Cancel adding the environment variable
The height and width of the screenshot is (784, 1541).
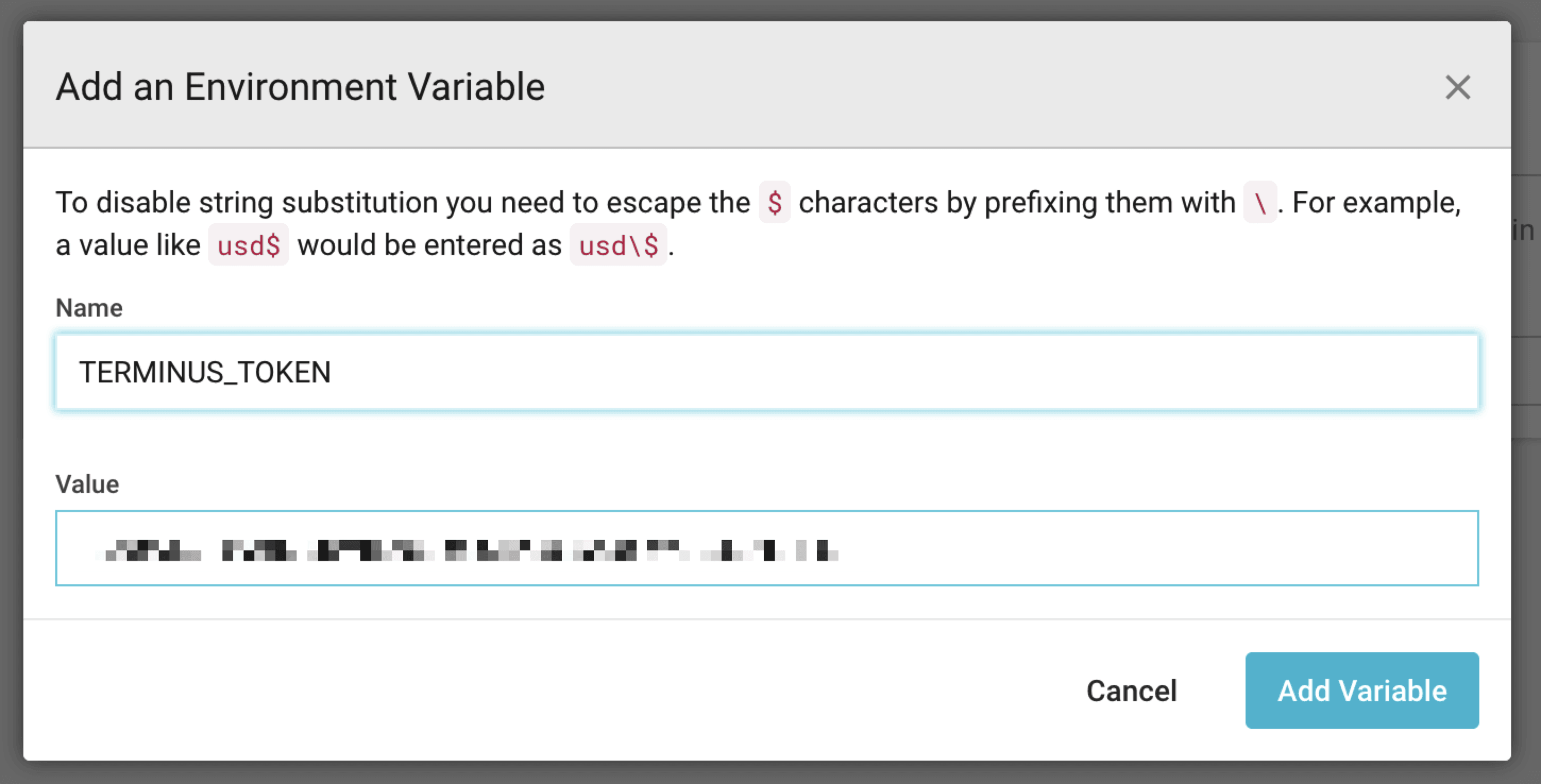[x=1131, y=691]
